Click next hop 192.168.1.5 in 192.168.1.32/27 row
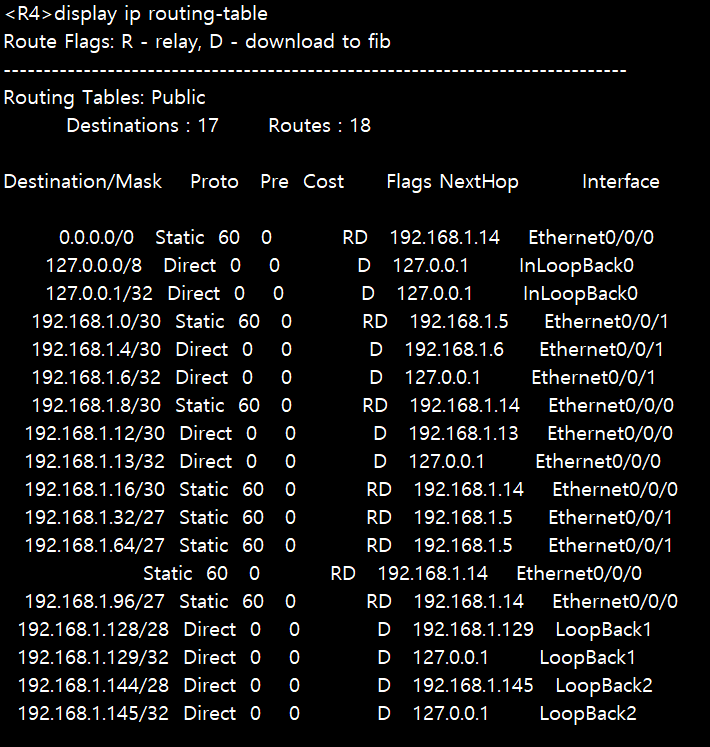Image resolution: width=710 pixels, height=747 pixels. tap(463, 518)
